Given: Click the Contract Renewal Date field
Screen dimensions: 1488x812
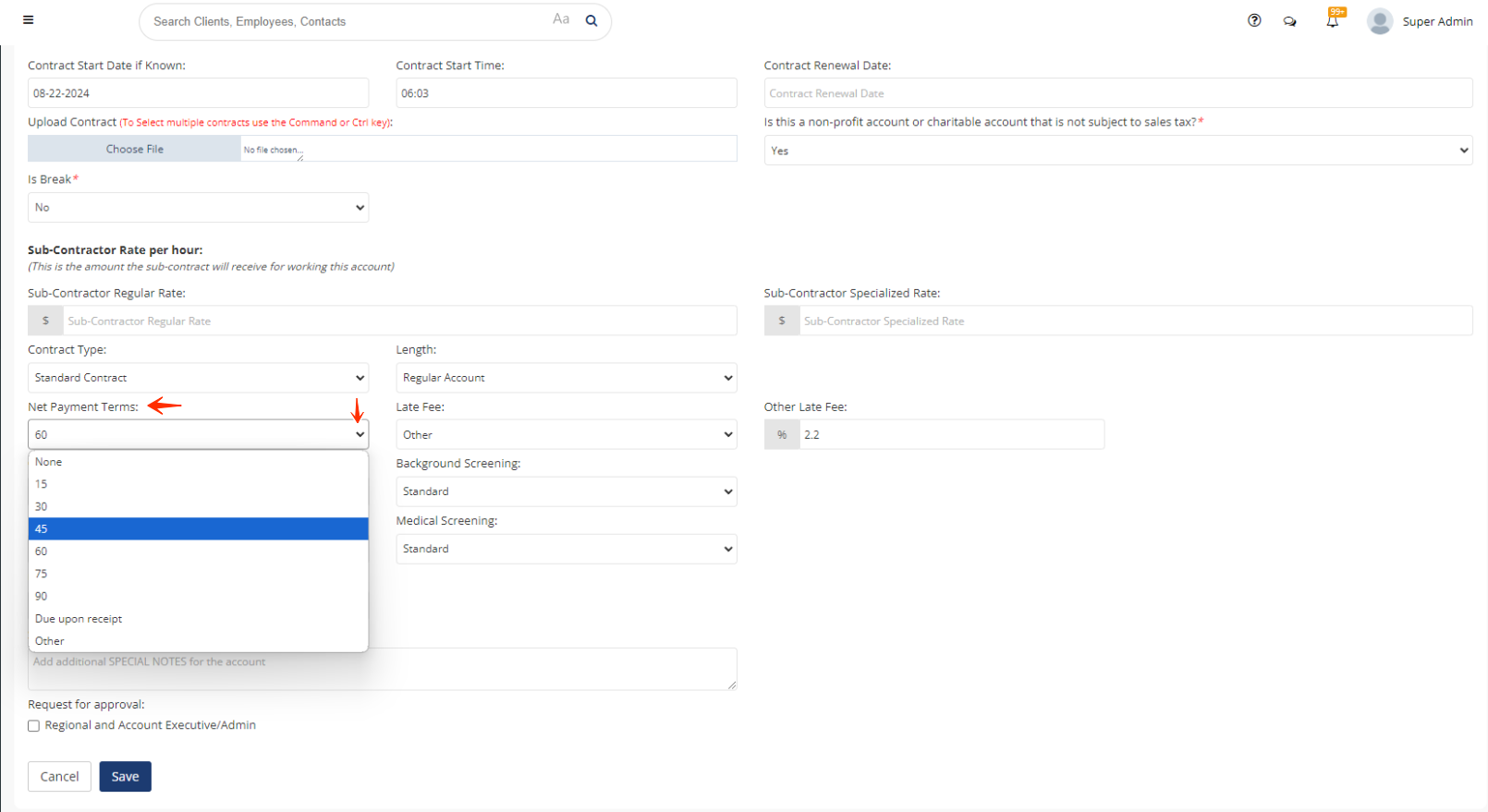Looking at the screenshot, I should point(1117,93).
